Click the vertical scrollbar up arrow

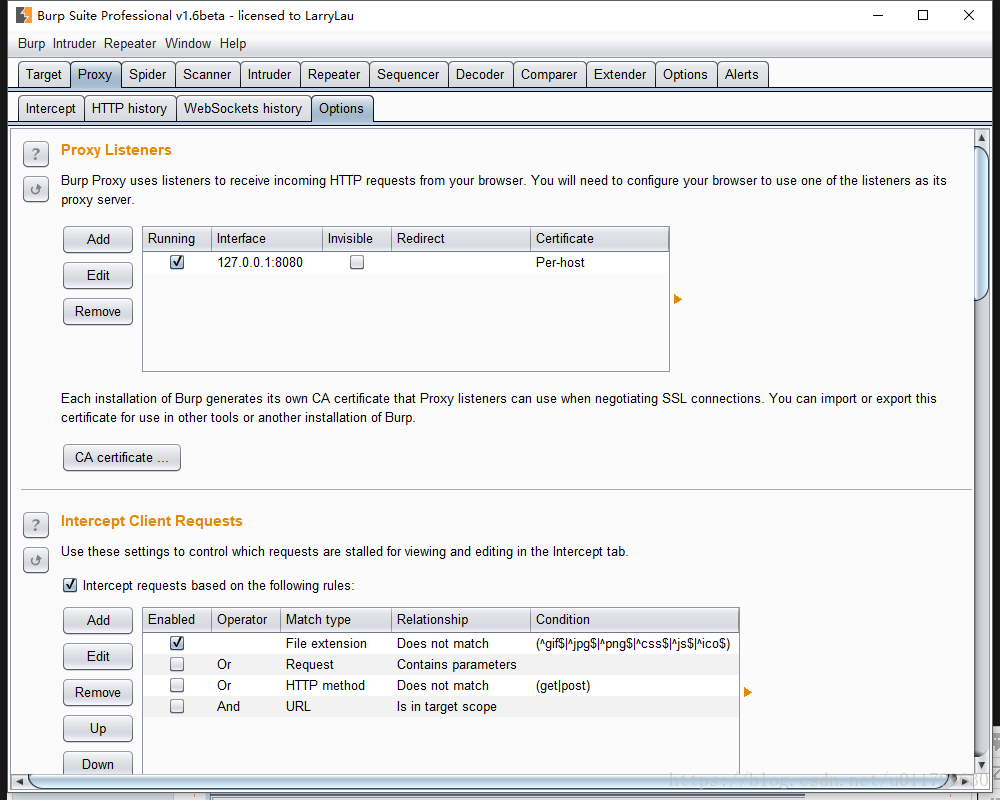tap(982, 137)
